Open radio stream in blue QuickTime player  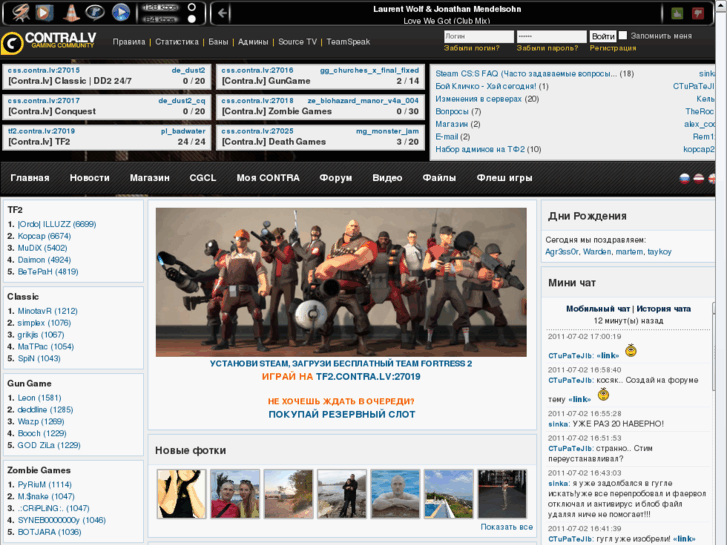pos(121,13)
